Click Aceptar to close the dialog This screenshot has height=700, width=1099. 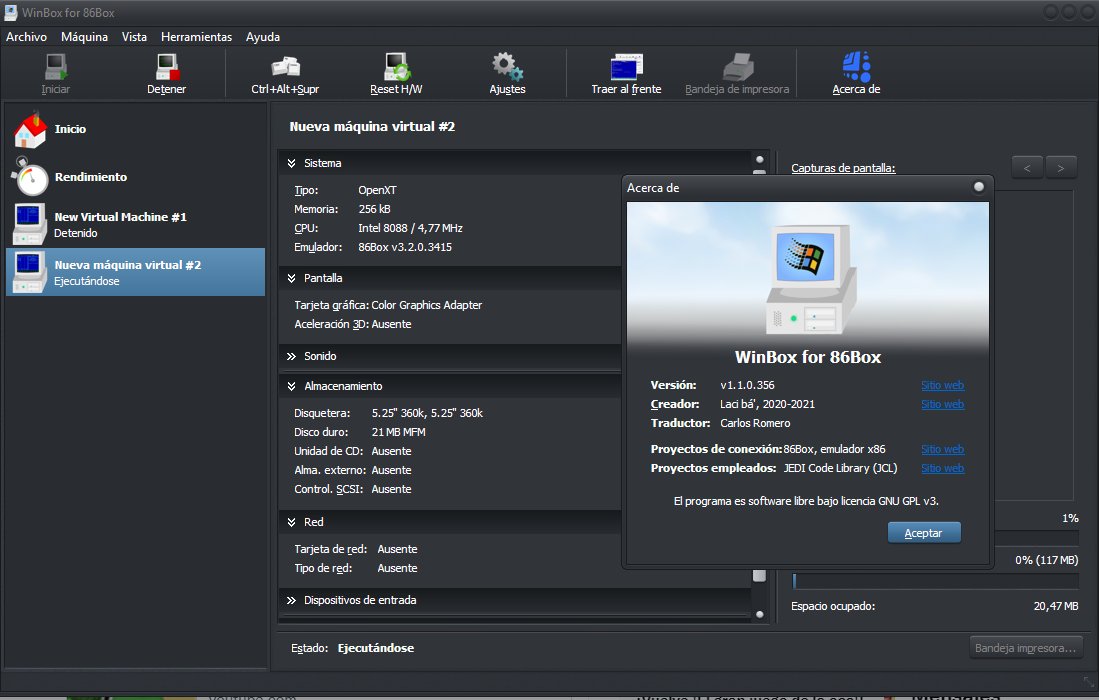924,533
